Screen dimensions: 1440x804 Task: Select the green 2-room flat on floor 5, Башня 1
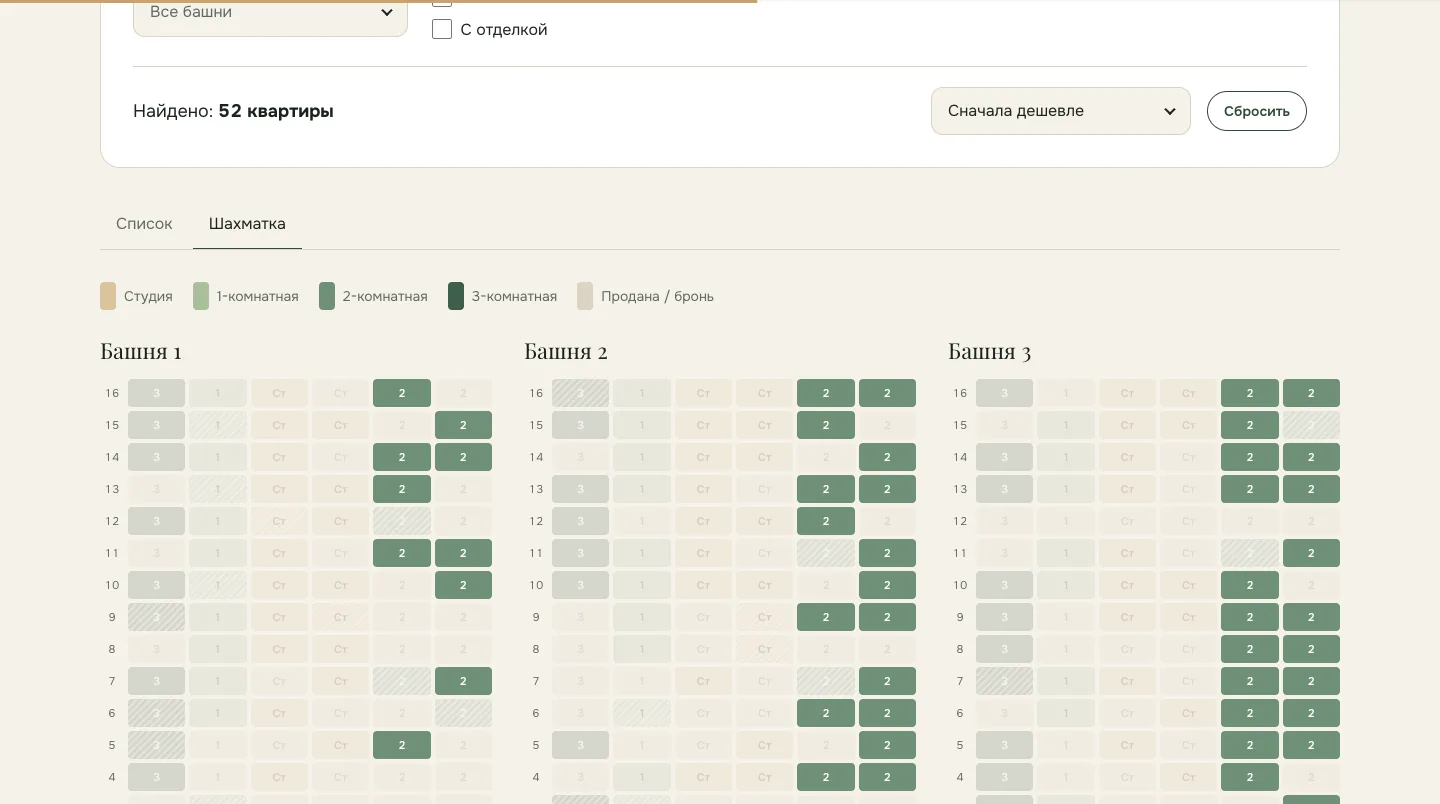tap(402, 745)
